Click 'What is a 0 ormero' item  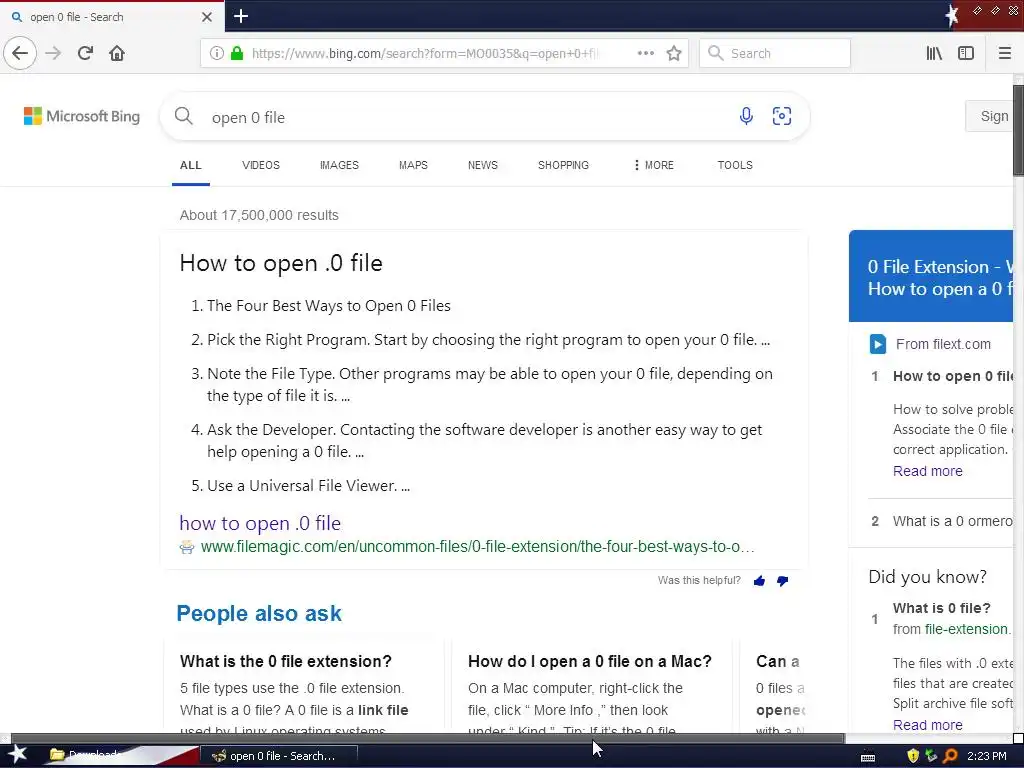click(952, 521)
